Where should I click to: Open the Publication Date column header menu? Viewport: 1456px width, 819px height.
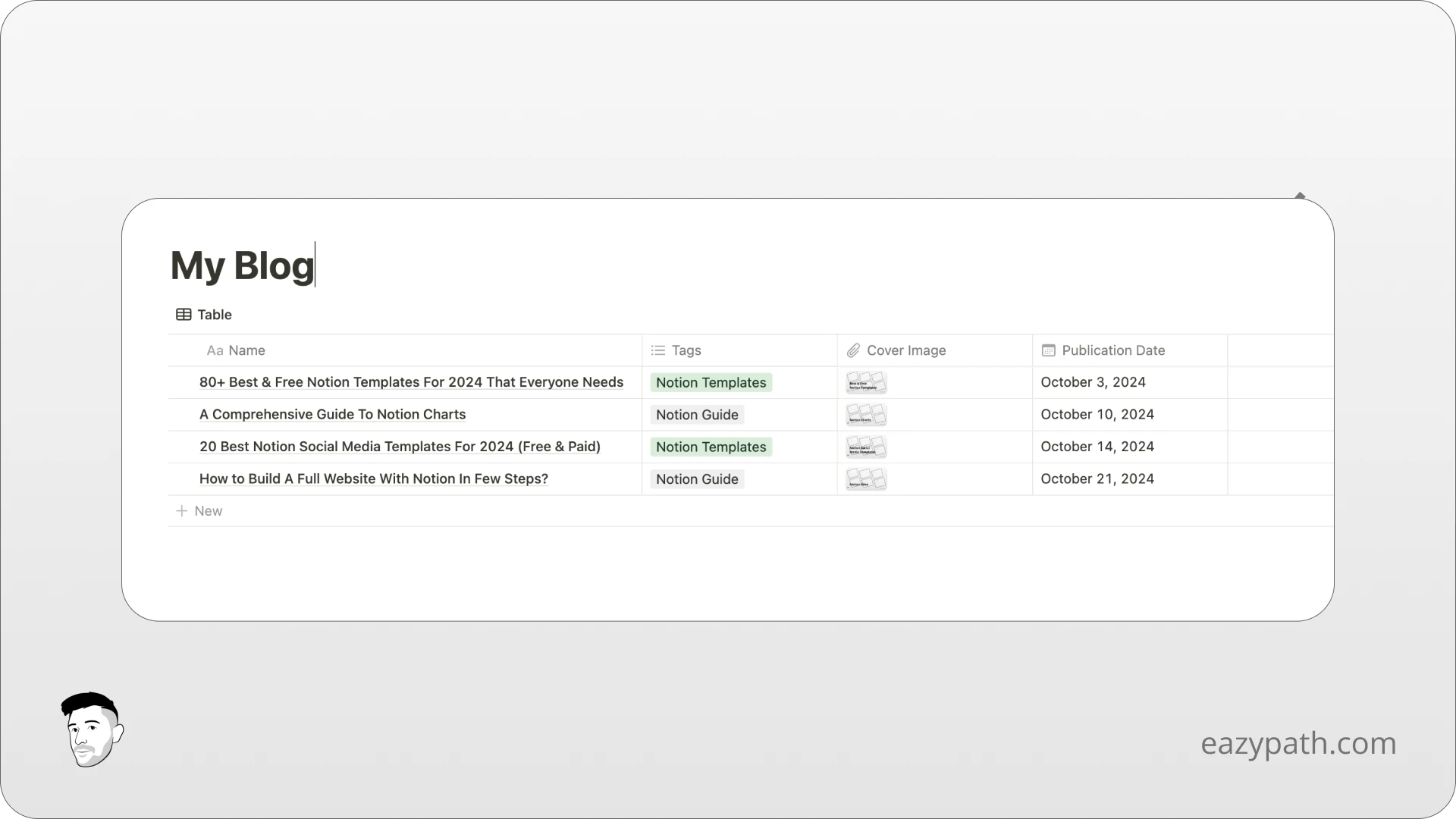click(x=1112, y=350)
